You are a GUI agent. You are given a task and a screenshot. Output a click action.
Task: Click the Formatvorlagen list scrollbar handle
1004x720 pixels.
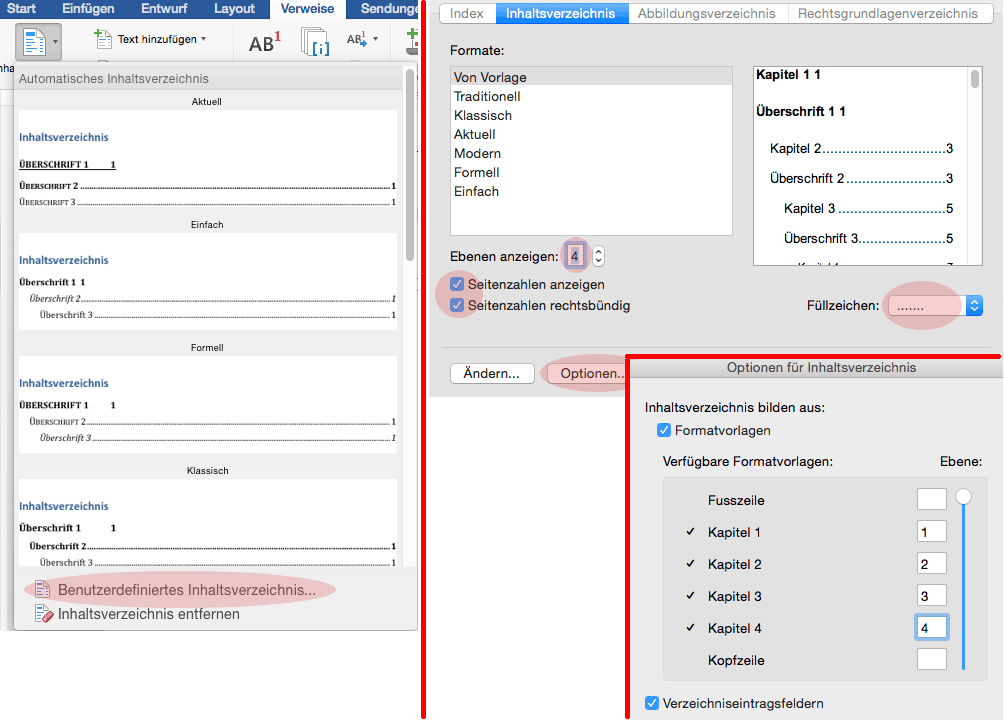point(963,496)
